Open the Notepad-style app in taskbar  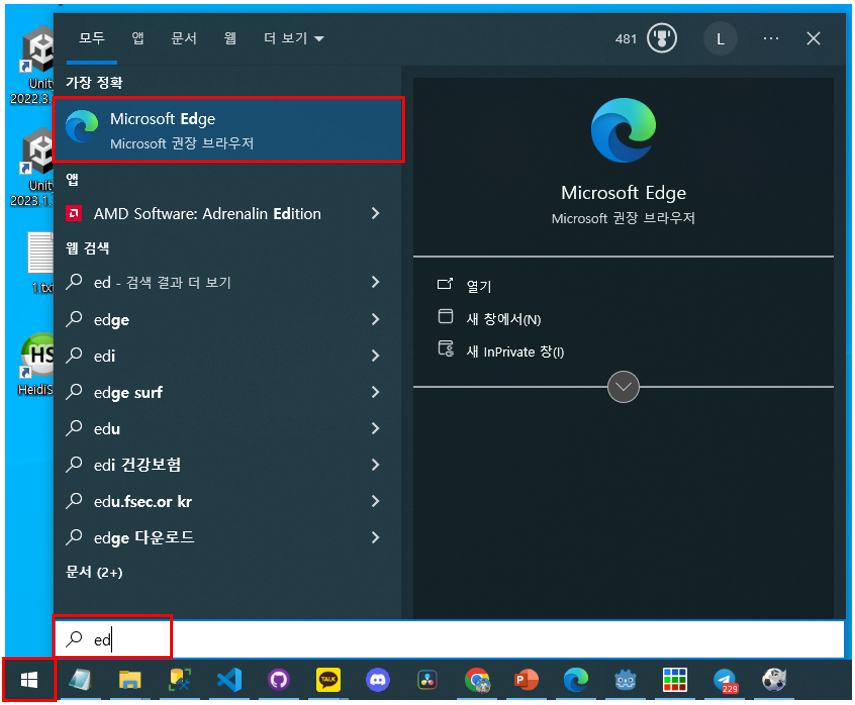point(80,679)
